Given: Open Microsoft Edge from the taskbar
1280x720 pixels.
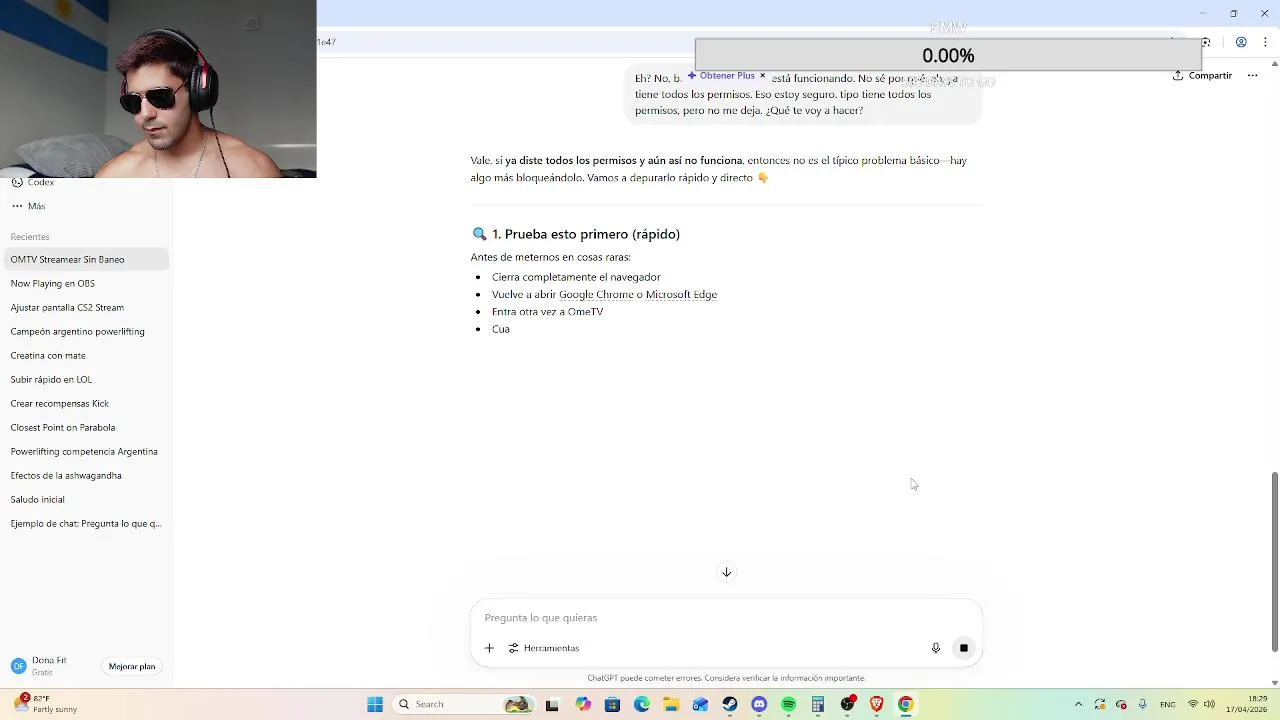Looking at the screenshot, I should pyautogui.click(x=642, y=704).
